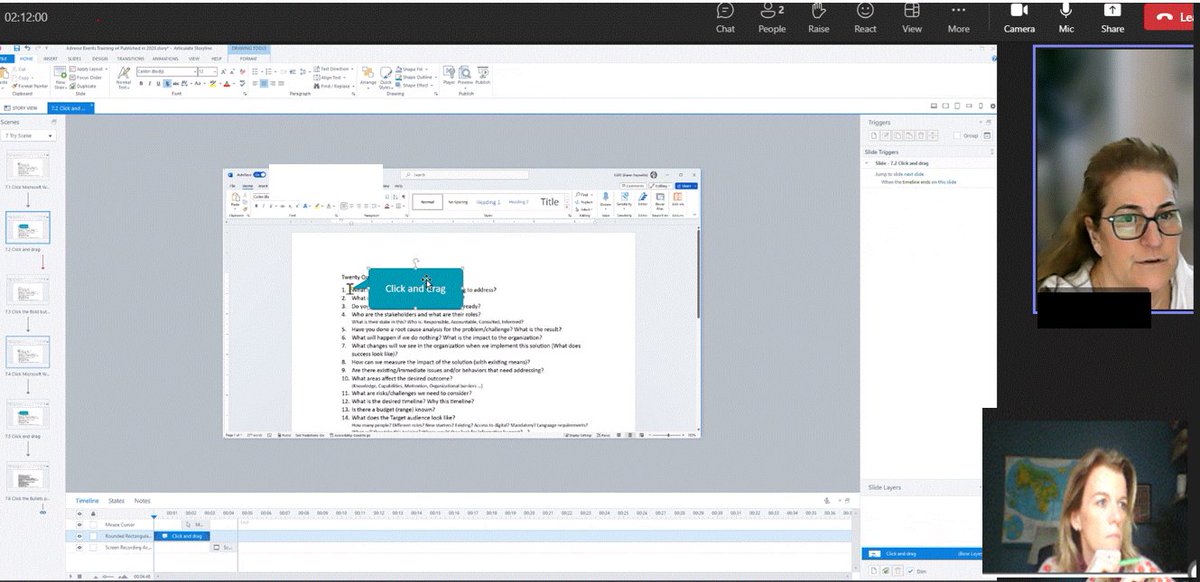Click the Undo icon in quick access toolbar
This screenshot has height=582, width=1200.
click(x=27, y=48)
